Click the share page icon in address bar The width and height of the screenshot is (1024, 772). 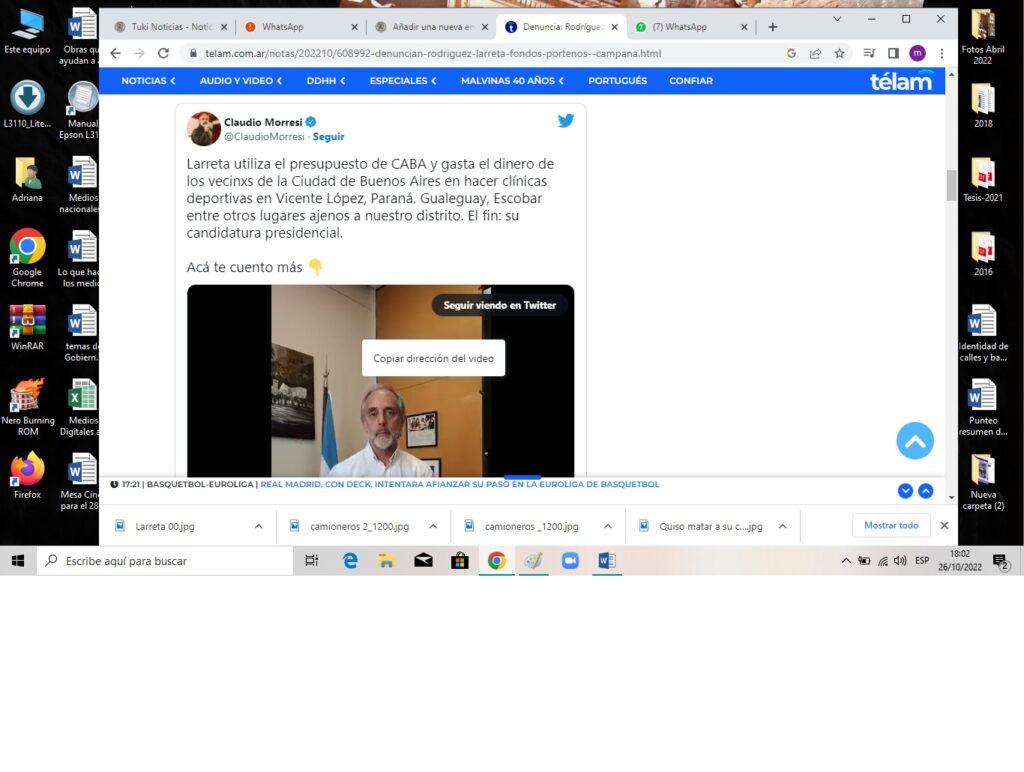click(816, 53)
